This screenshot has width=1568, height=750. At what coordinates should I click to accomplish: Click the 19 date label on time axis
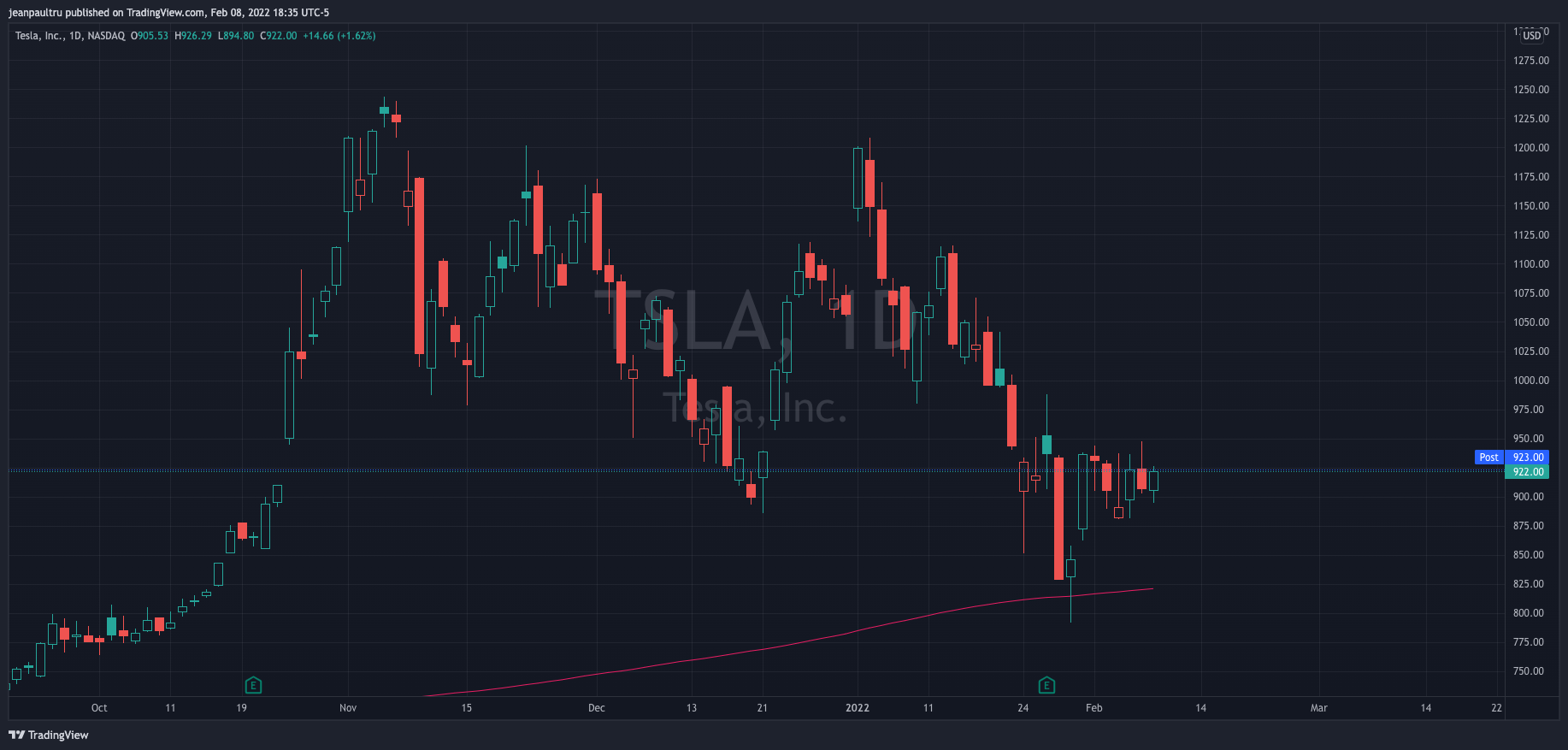coord(242,708)
